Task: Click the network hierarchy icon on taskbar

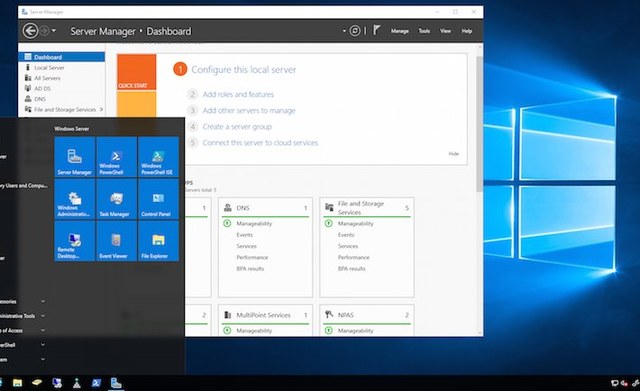Action: [77, 383]
